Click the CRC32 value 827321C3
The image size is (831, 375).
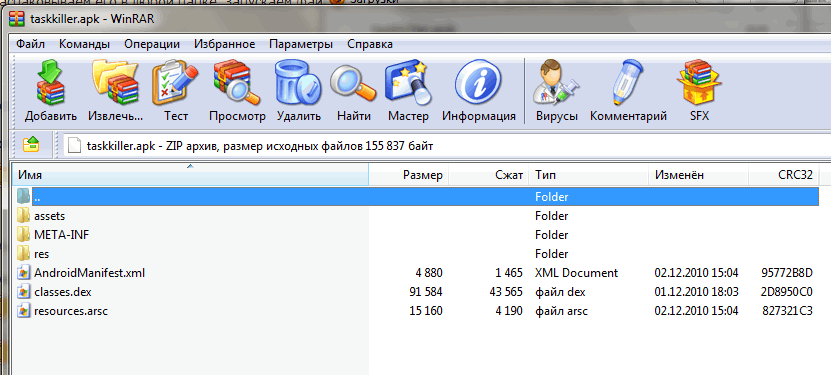tap(788, 311)
